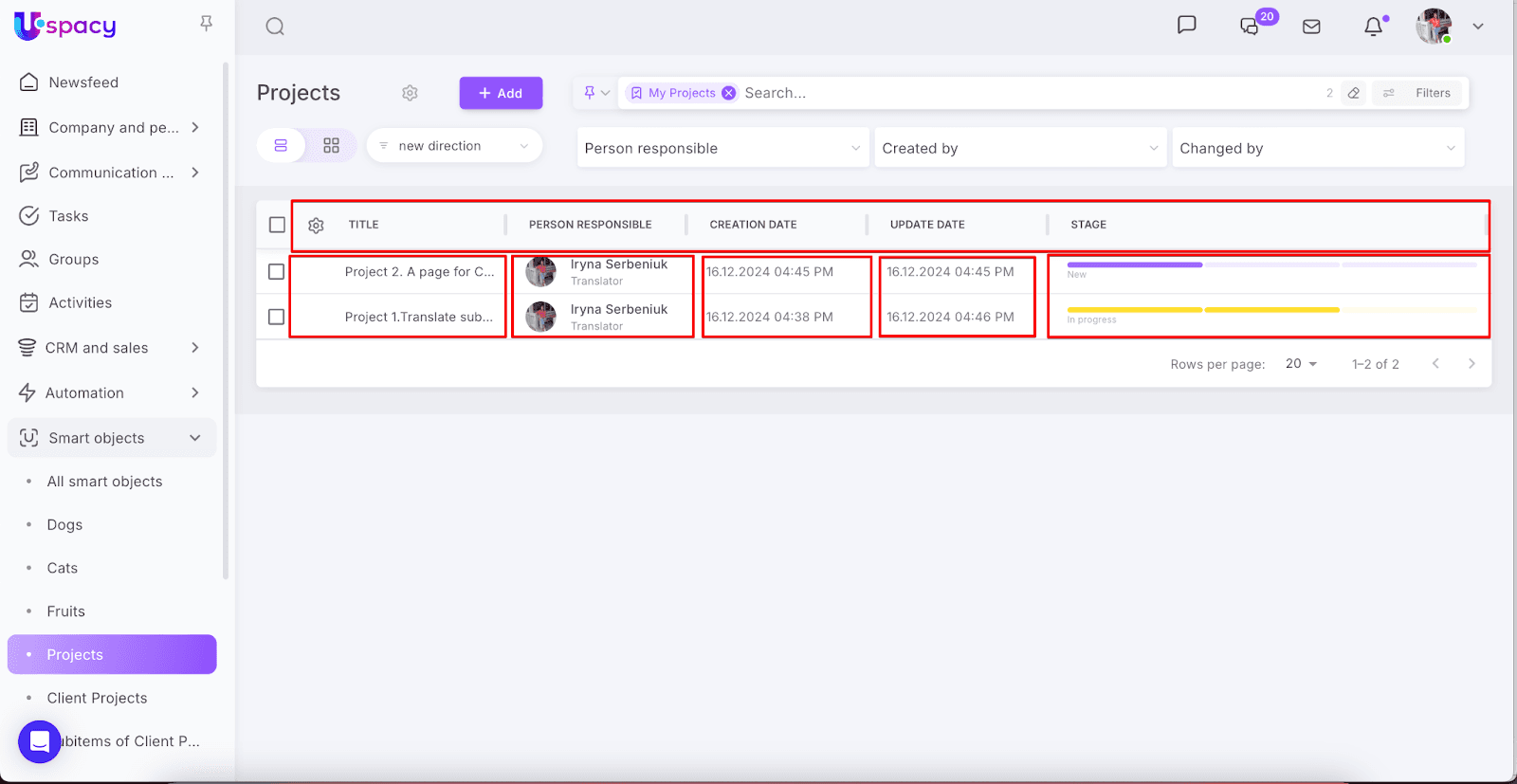Click the table column settings gear
1517x784 pixels.
tap(317, 226)
